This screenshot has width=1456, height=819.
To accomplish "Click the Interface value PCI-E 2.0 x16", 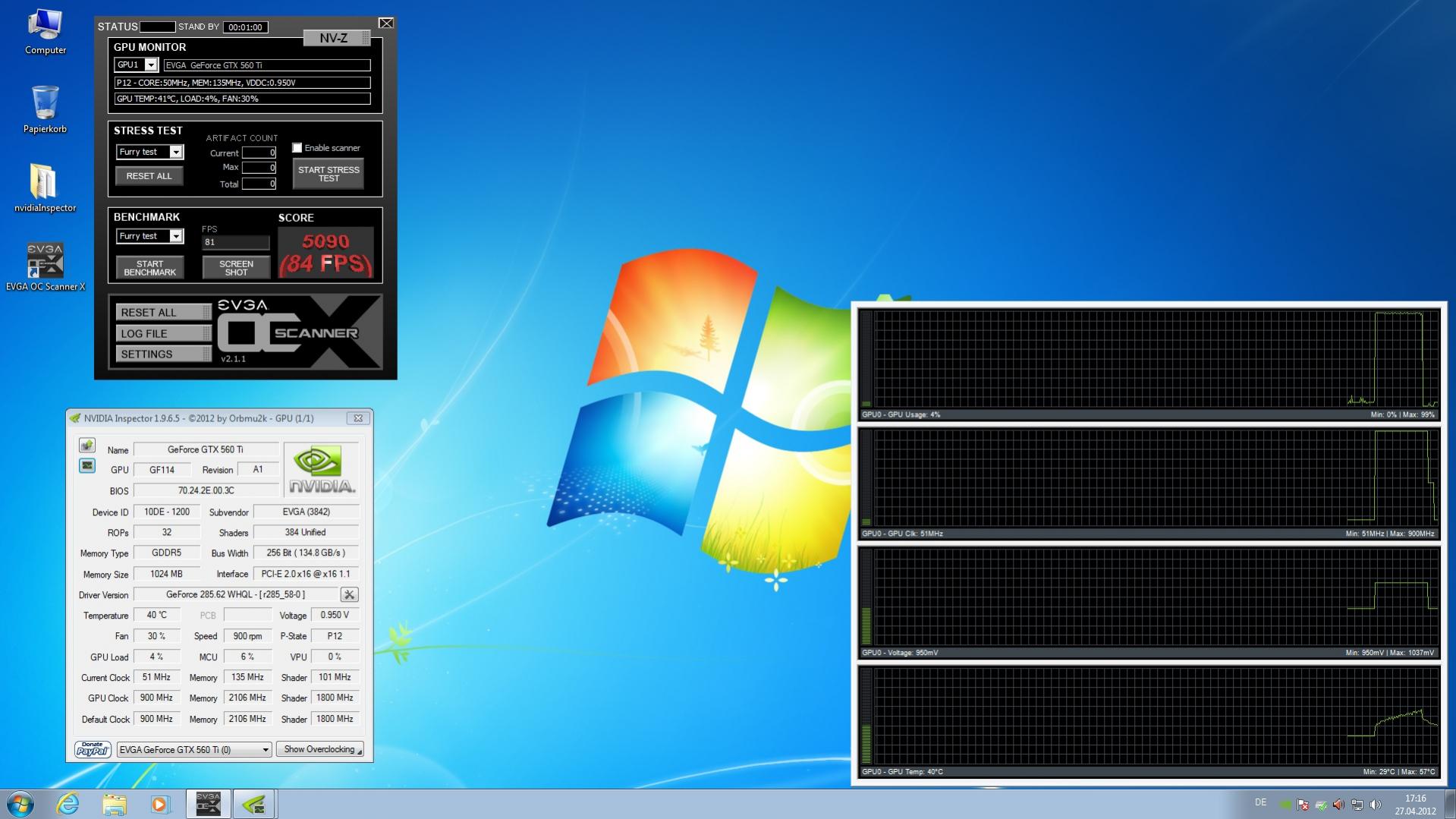I will (306, 574).
